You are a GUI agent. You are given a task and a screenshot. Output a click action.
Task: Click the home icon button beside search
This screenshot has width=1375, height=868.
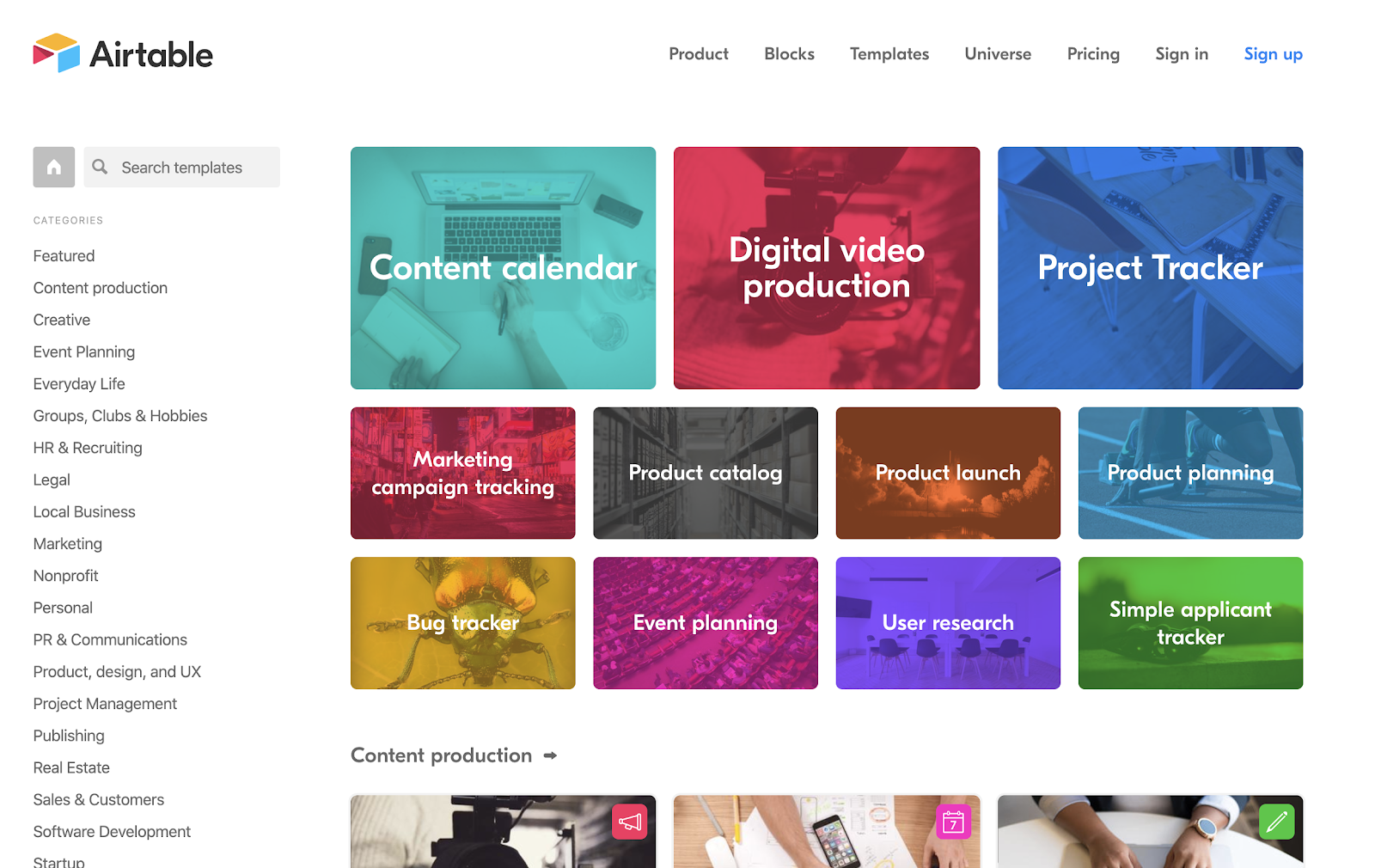(54, 167)
